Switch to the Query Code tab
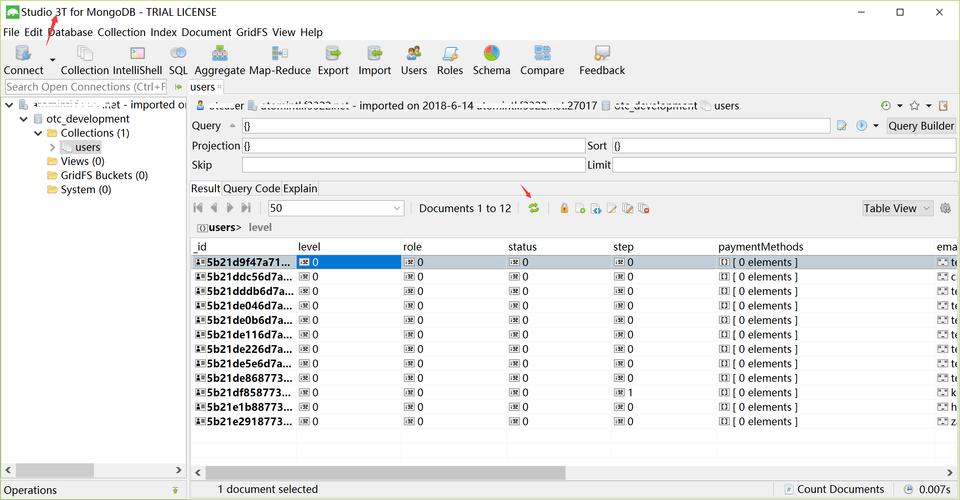Screen dimensions: 960x500 tap(251, 188)
